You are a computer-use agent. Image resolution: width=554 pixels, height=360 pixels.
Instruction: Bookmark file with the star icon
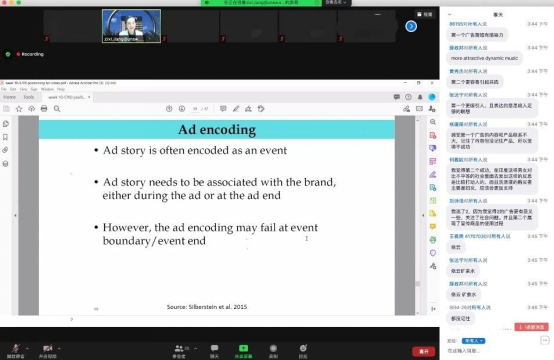point(19,109)
